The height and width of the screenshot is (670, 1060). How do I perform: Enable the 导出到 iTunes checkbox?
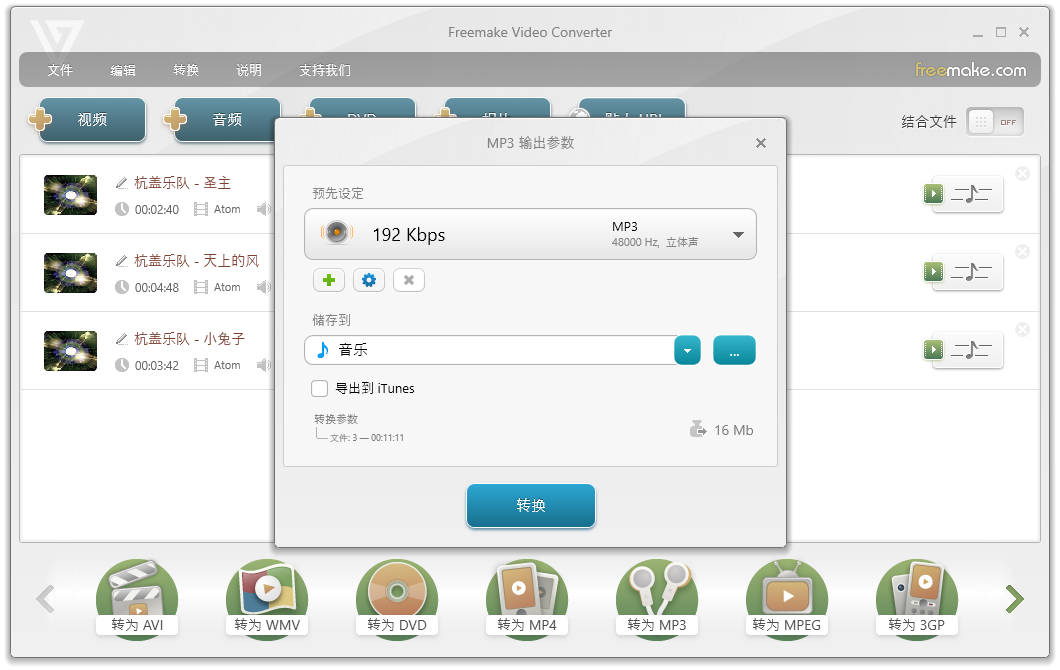tap(319, 388)
